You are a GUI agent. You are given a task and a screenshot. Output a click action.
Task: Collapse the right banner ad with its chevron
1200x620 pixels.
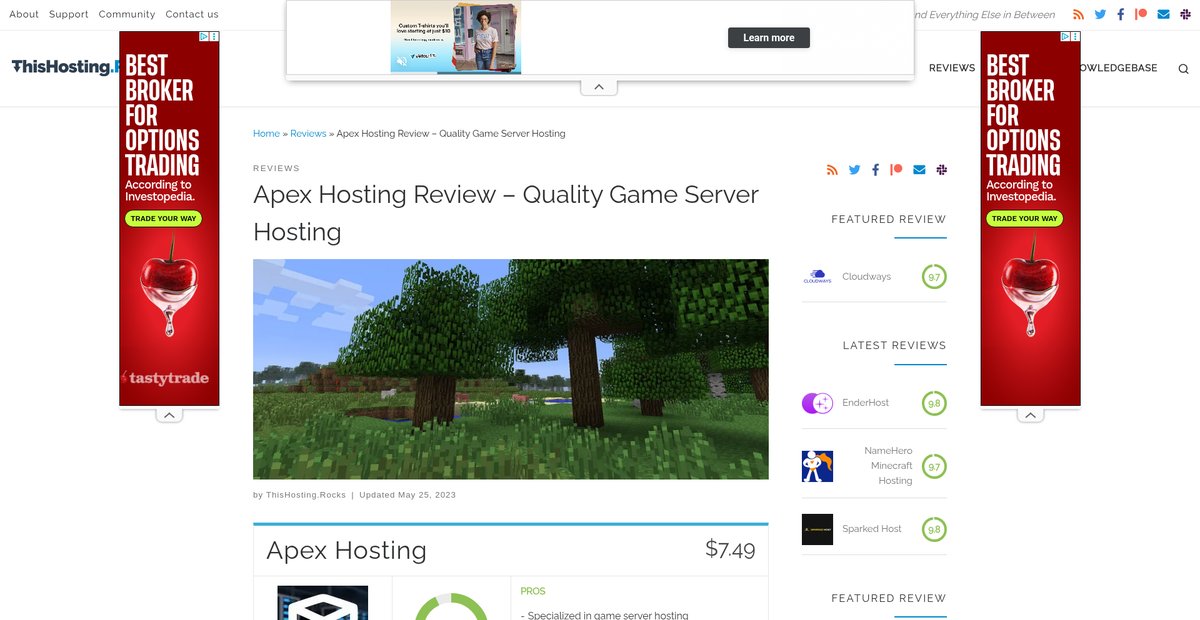pos(1030,415)
